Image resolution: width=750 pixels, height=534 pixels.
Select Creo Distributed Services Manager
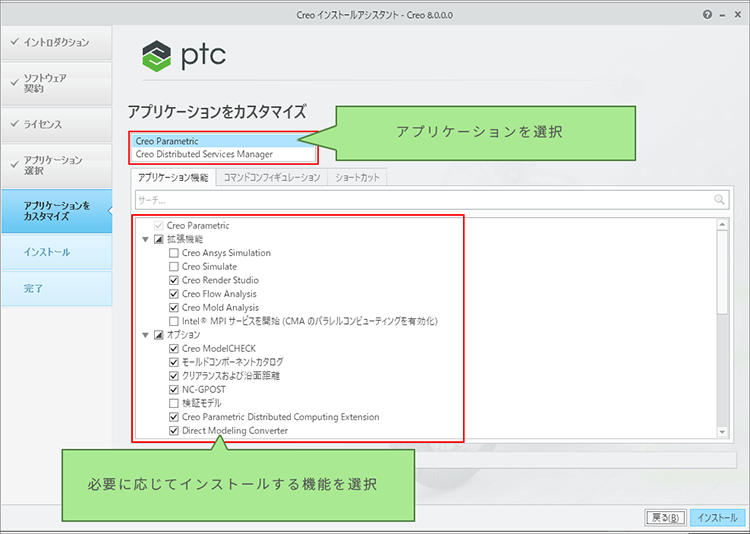click(223, 154)
